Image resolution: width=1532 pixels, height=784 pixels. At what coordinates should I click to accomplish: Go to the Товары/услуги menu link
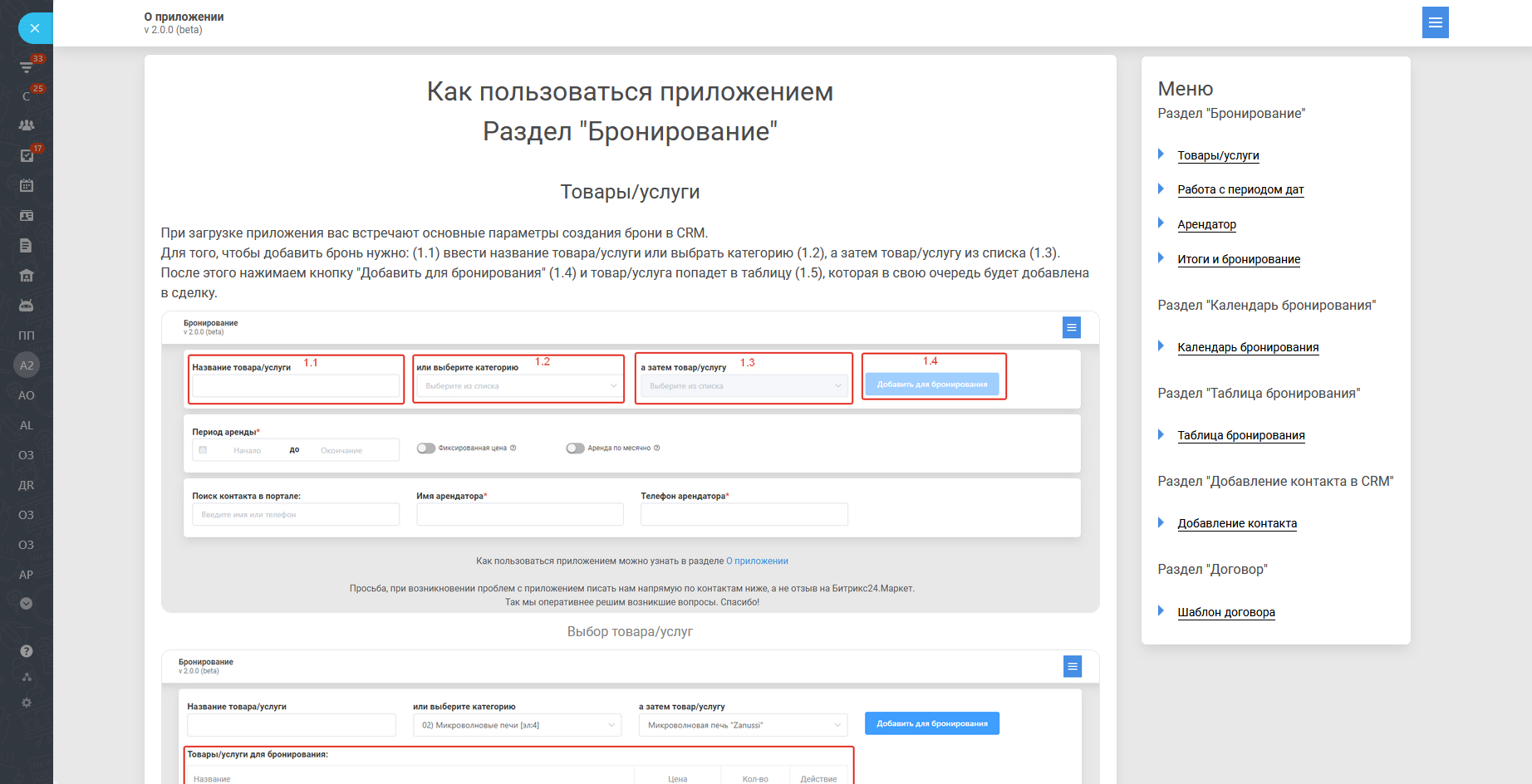tap(1218, 155)
